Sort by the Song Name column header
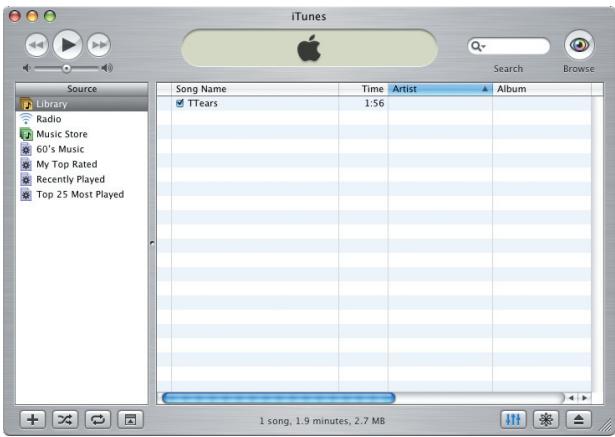The width and height of the screenshot is (615, 437). point(250,89)
